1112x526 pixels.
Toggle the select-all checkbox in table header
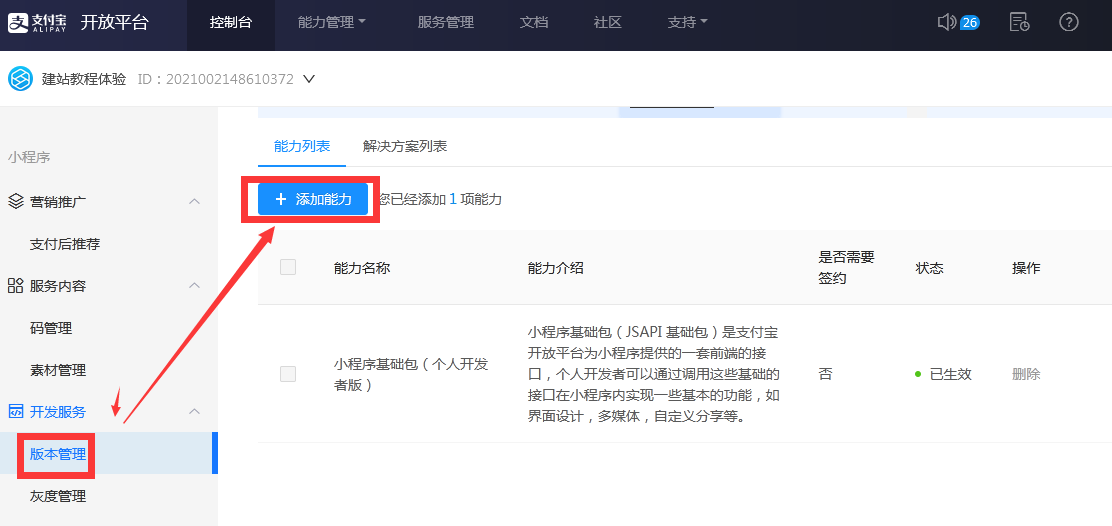coord(288,267)
